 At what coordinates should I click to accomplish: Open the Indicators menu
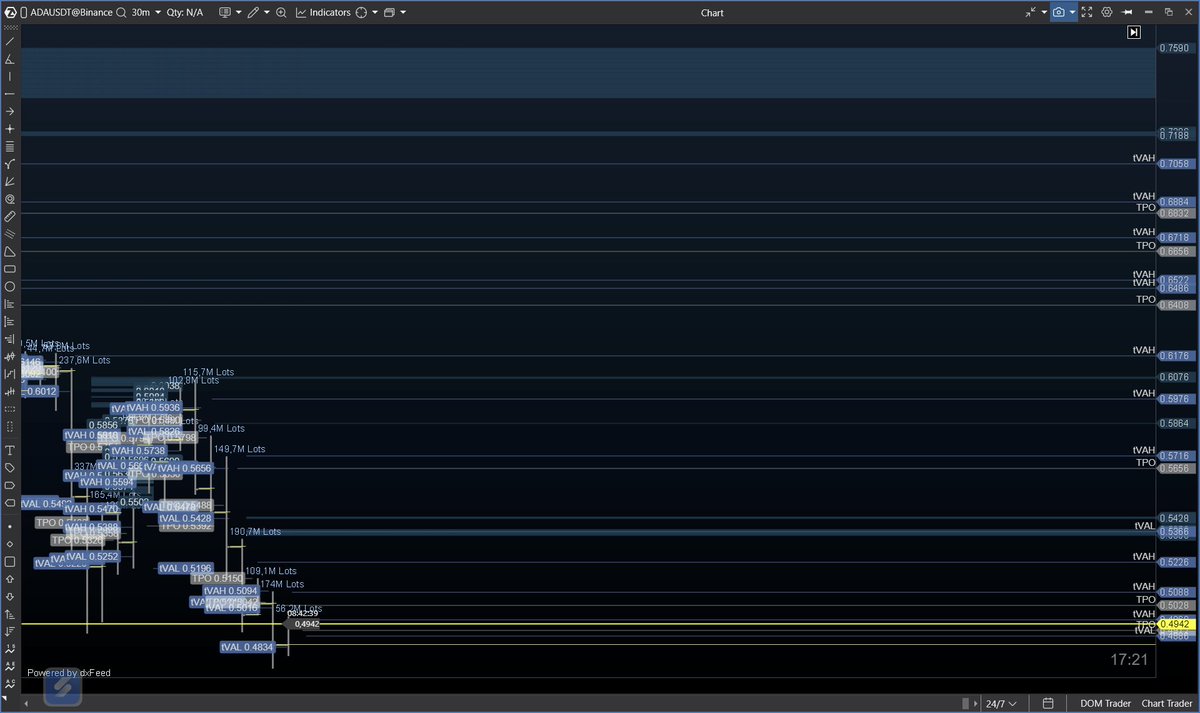click(x=323, y=13)
